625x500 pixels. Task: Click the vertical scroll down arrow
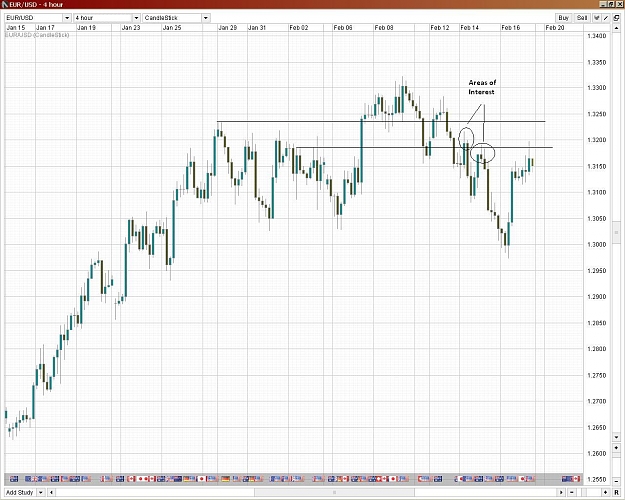point(616,437)
